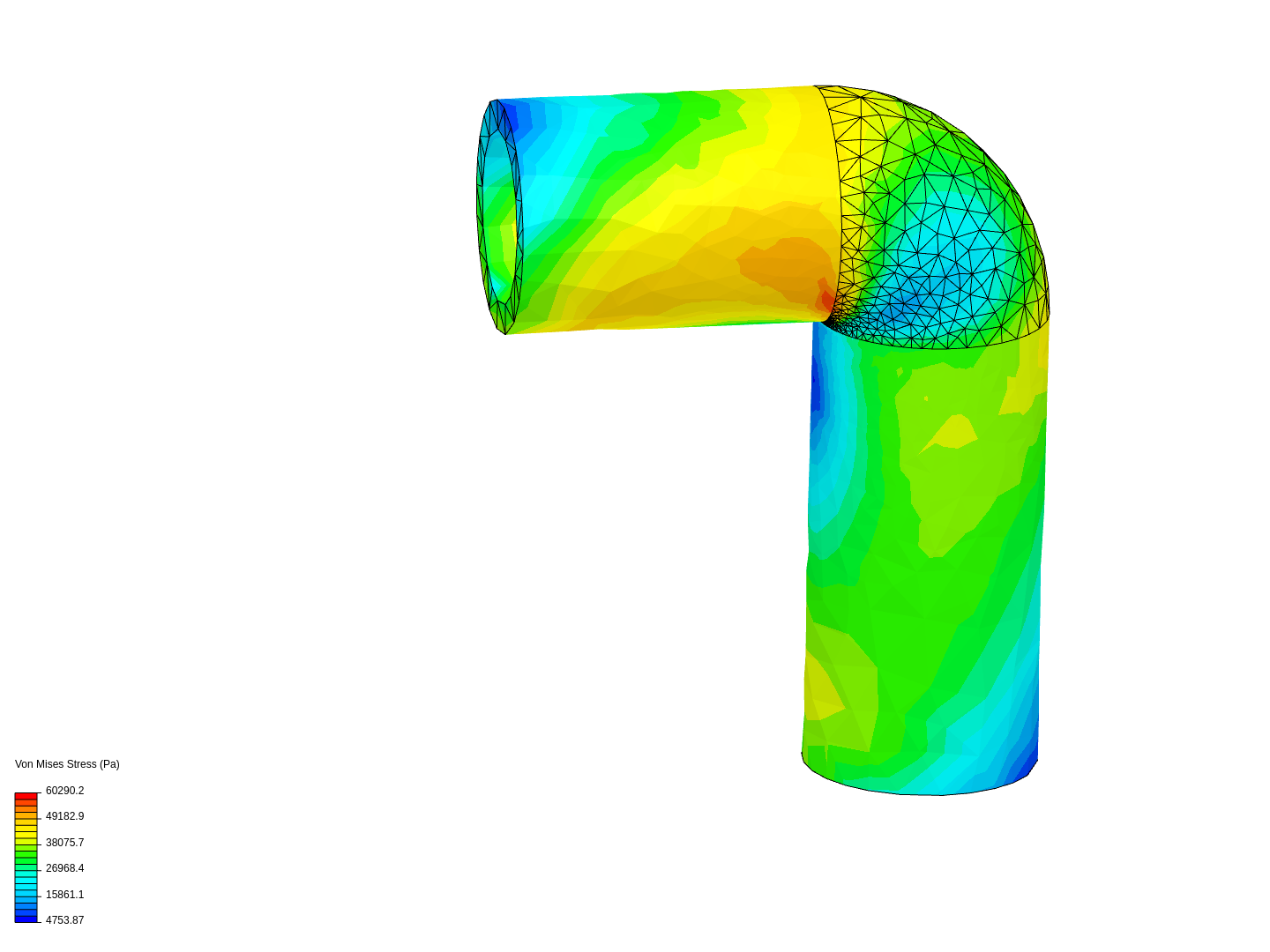1270x952 pixels.
Task: Select the legend value 38075.7
Action: pyautogui.click(x=64, y=843)
